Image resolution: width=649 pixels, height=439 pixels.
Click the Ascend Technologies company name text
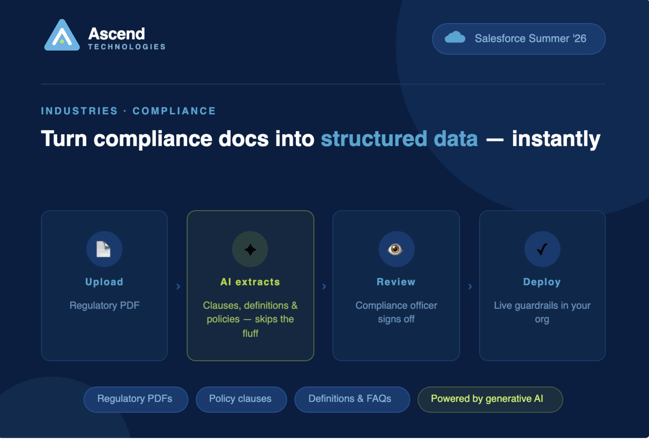click(125, 38)
